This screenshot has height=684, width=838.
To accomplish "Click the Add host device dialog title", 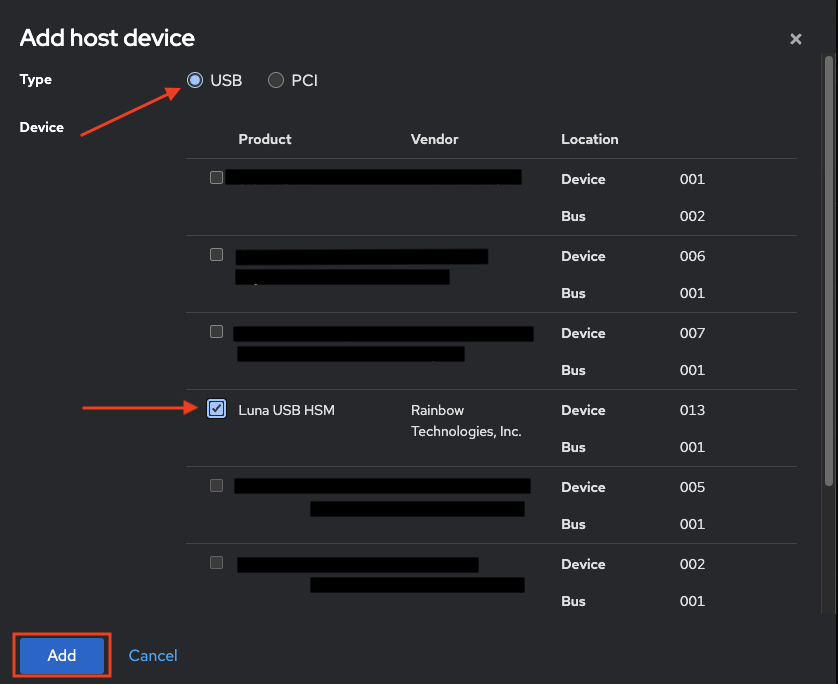I will (106, 38).
